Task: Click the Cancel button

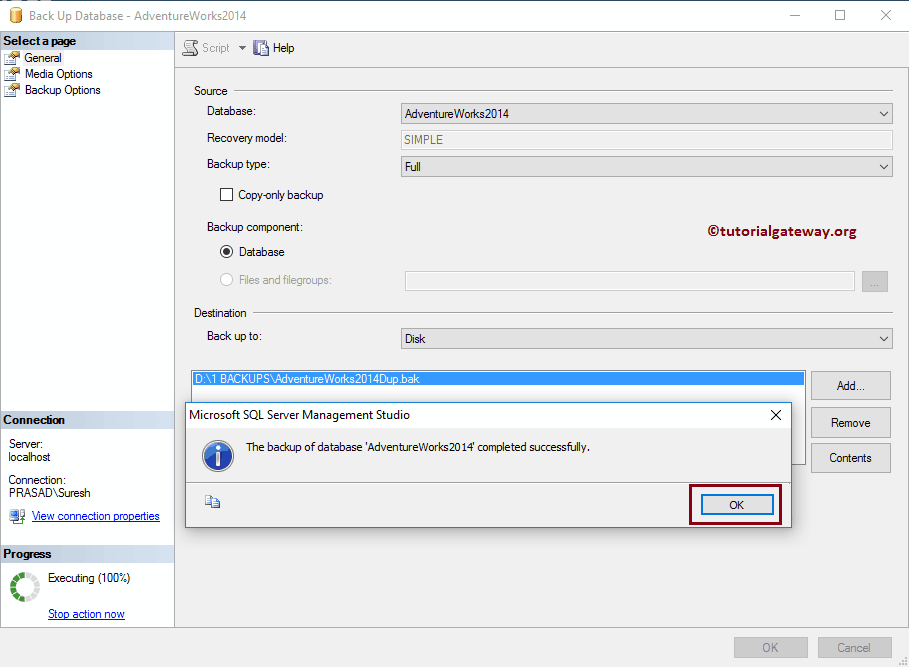Action: (854, 648)
